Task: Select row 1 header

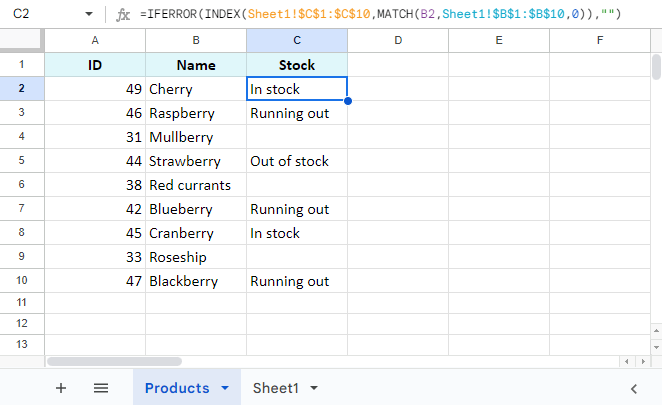Action: (22, 65)
